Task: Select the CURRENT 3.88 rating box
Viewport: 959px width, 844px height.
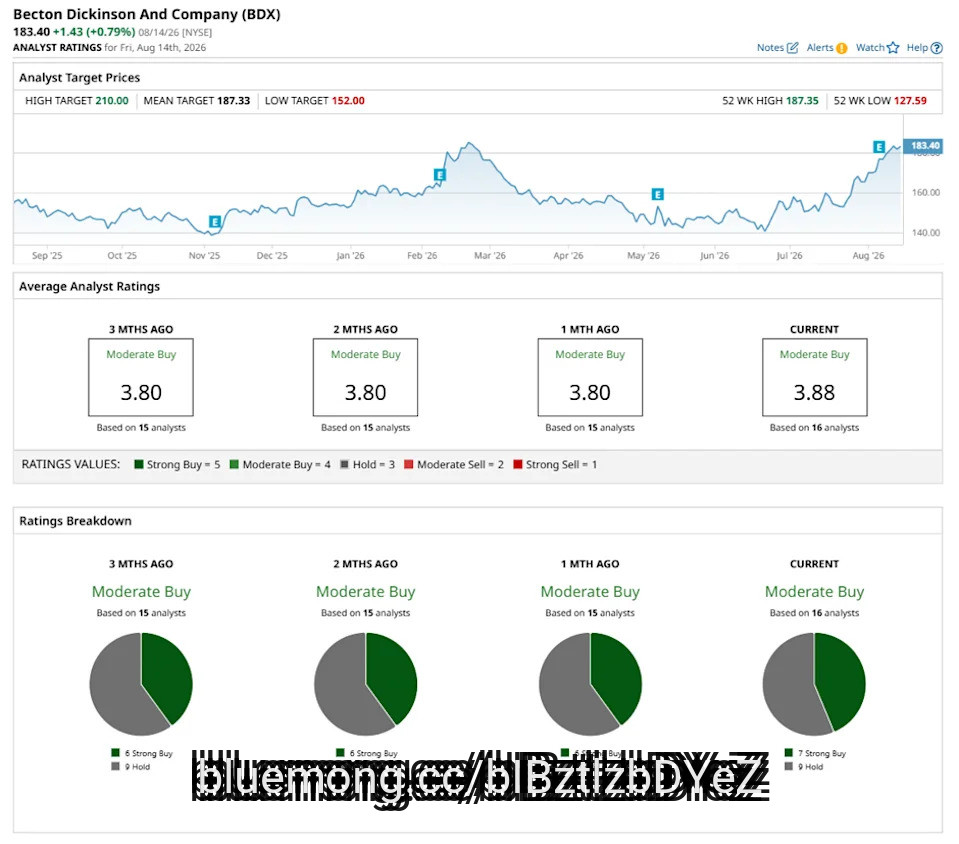Action: (x=815, y=377)
